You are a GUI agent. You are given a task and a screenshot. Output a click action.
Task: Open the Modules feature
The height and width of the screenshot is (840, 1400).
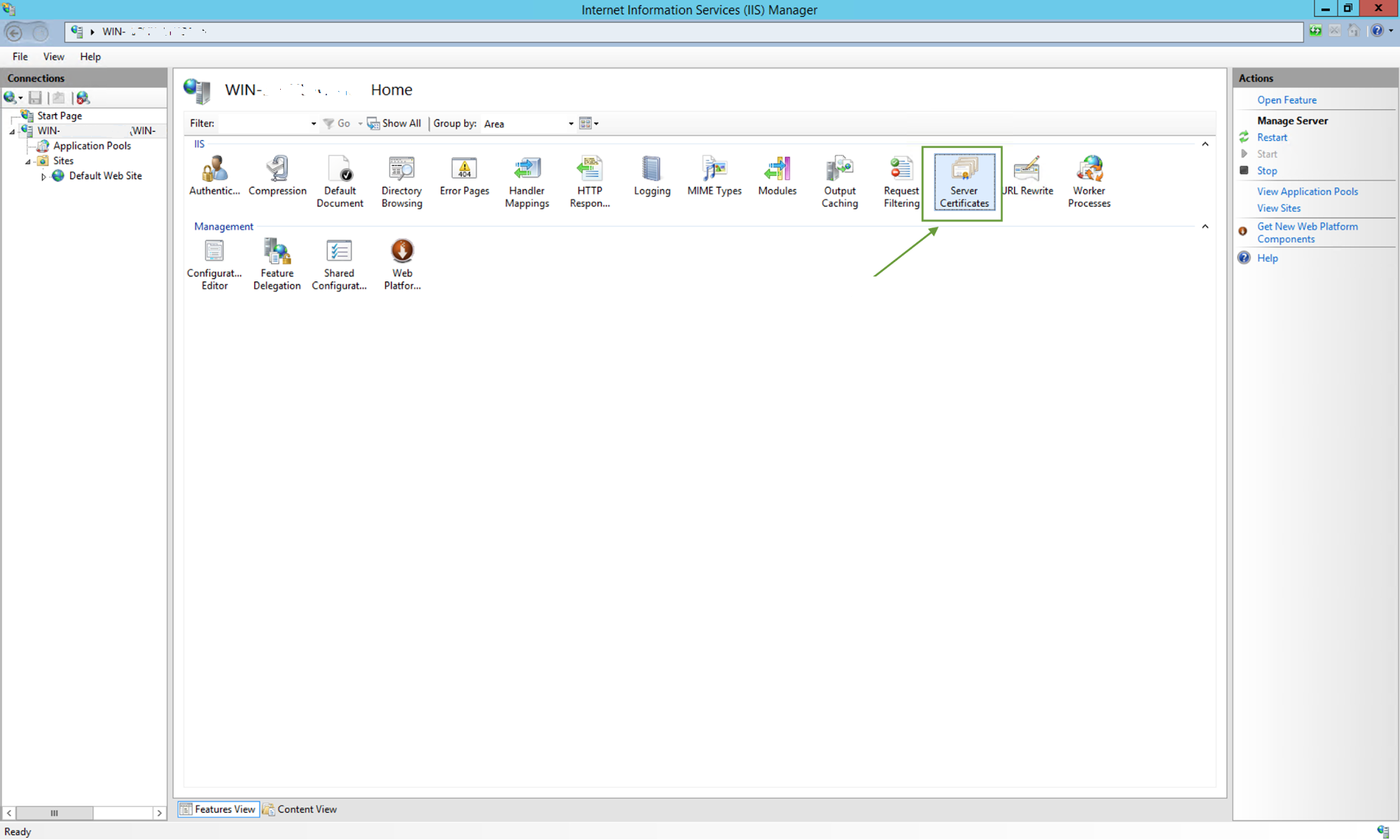click(x=777, y=176)
